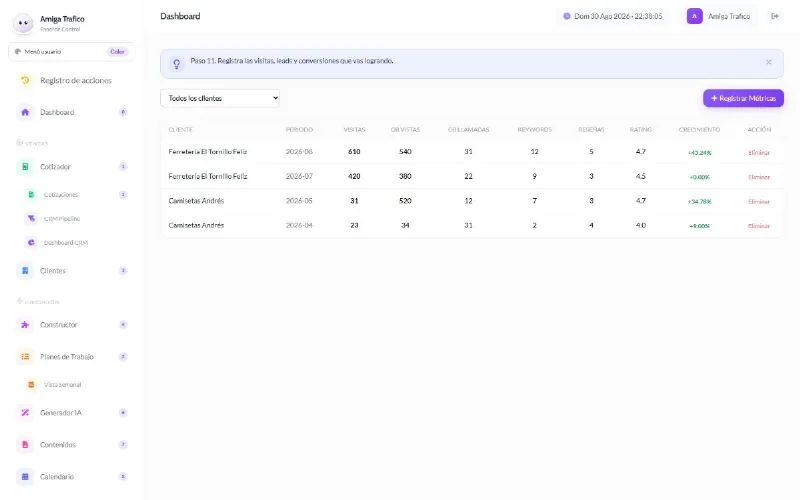Image resolution: width=800 pixels, height=500 pixels.
Task: Delete the Ferretería 2026-08 row via Eliminar
Action: coord(759,153)
